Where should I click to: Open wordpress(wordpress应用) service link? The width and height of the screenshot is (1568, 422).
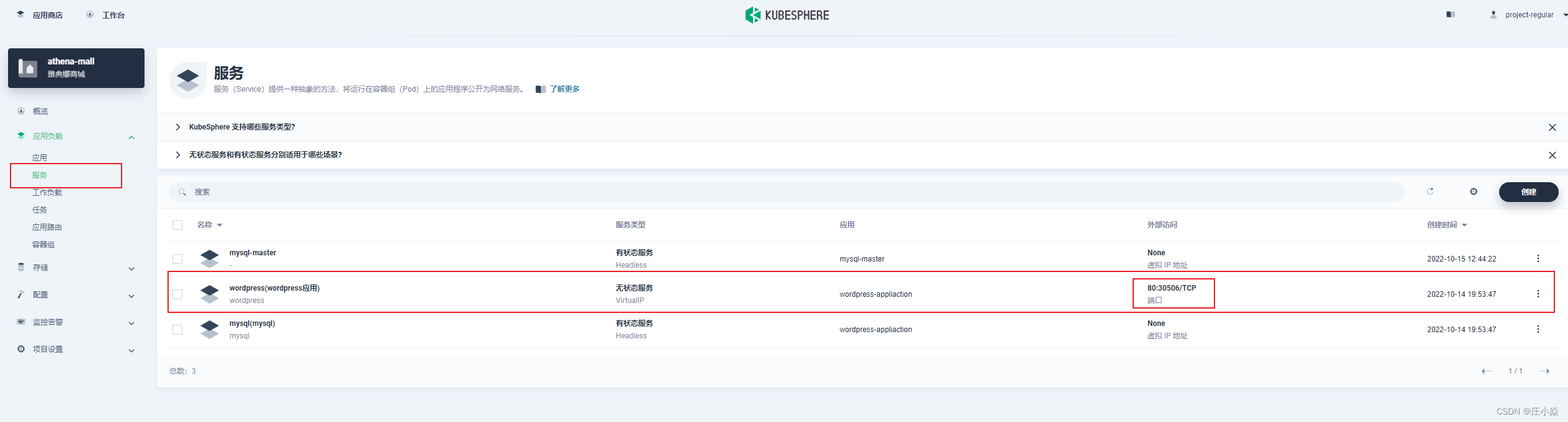click(x=274, y=288)
